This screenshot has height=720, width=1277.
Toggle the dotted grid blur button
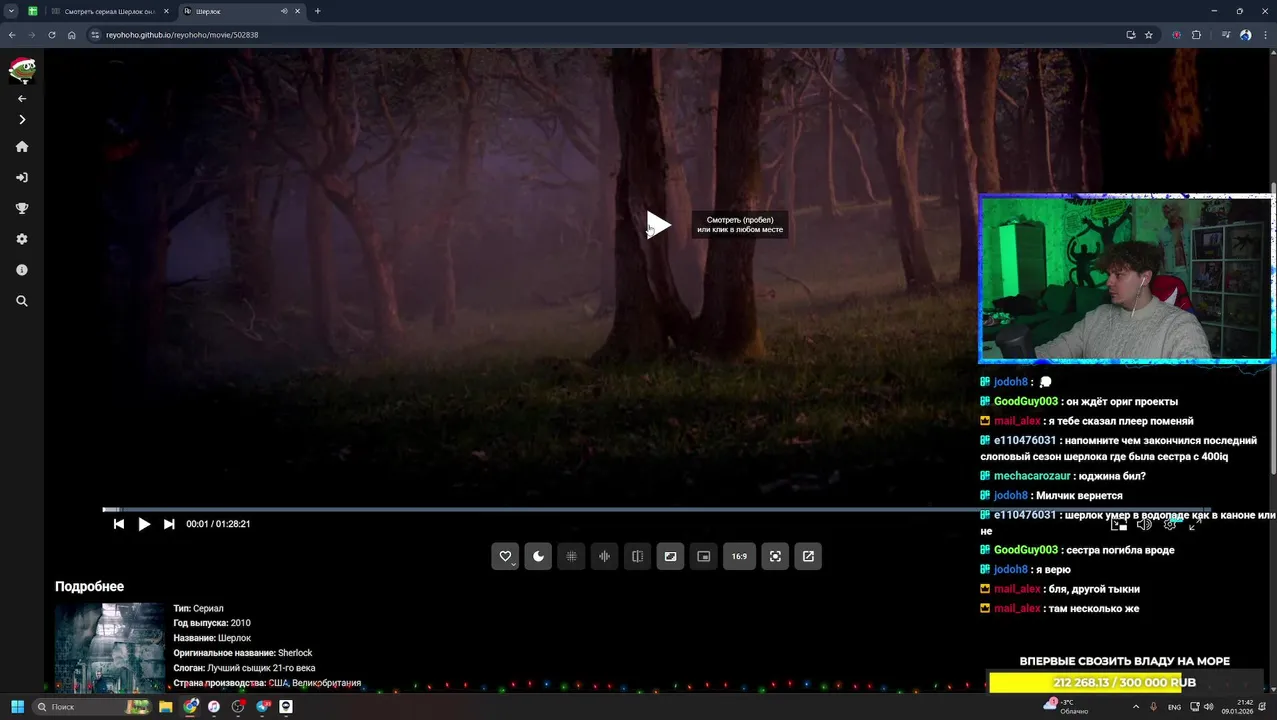[571, 557]
